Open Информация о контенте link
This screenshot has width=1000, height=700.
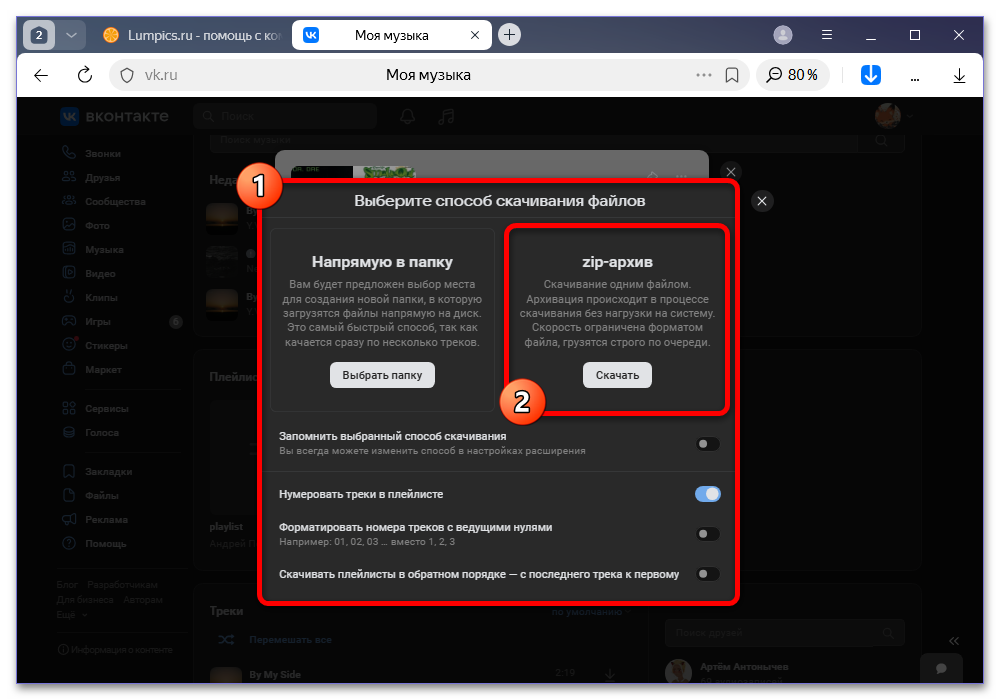115,650
